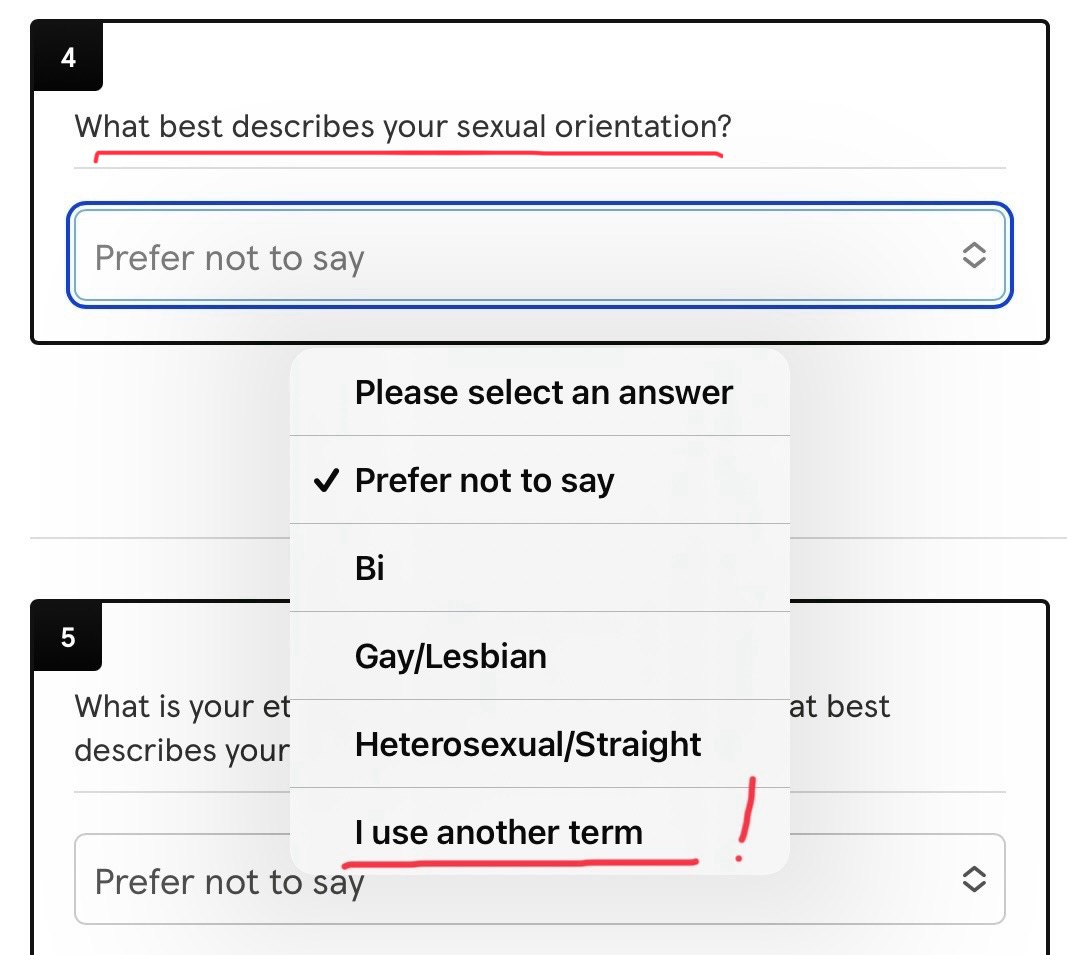Screen dimensions: 1067x955
Task: Click the up-down chevron in question 4's dropdown
Action: pyautogui.click(x=974, y=255)
